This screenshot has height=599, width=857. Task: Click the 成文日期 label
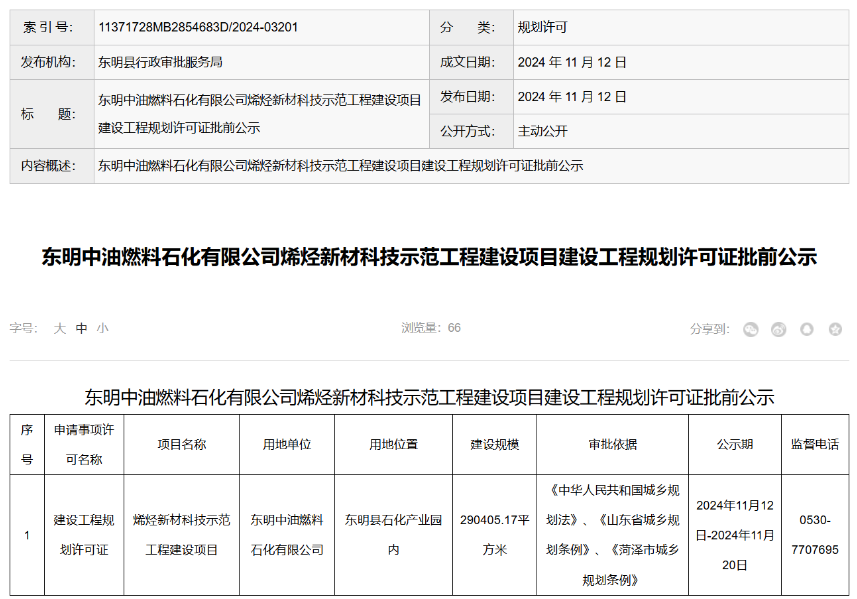467,62
